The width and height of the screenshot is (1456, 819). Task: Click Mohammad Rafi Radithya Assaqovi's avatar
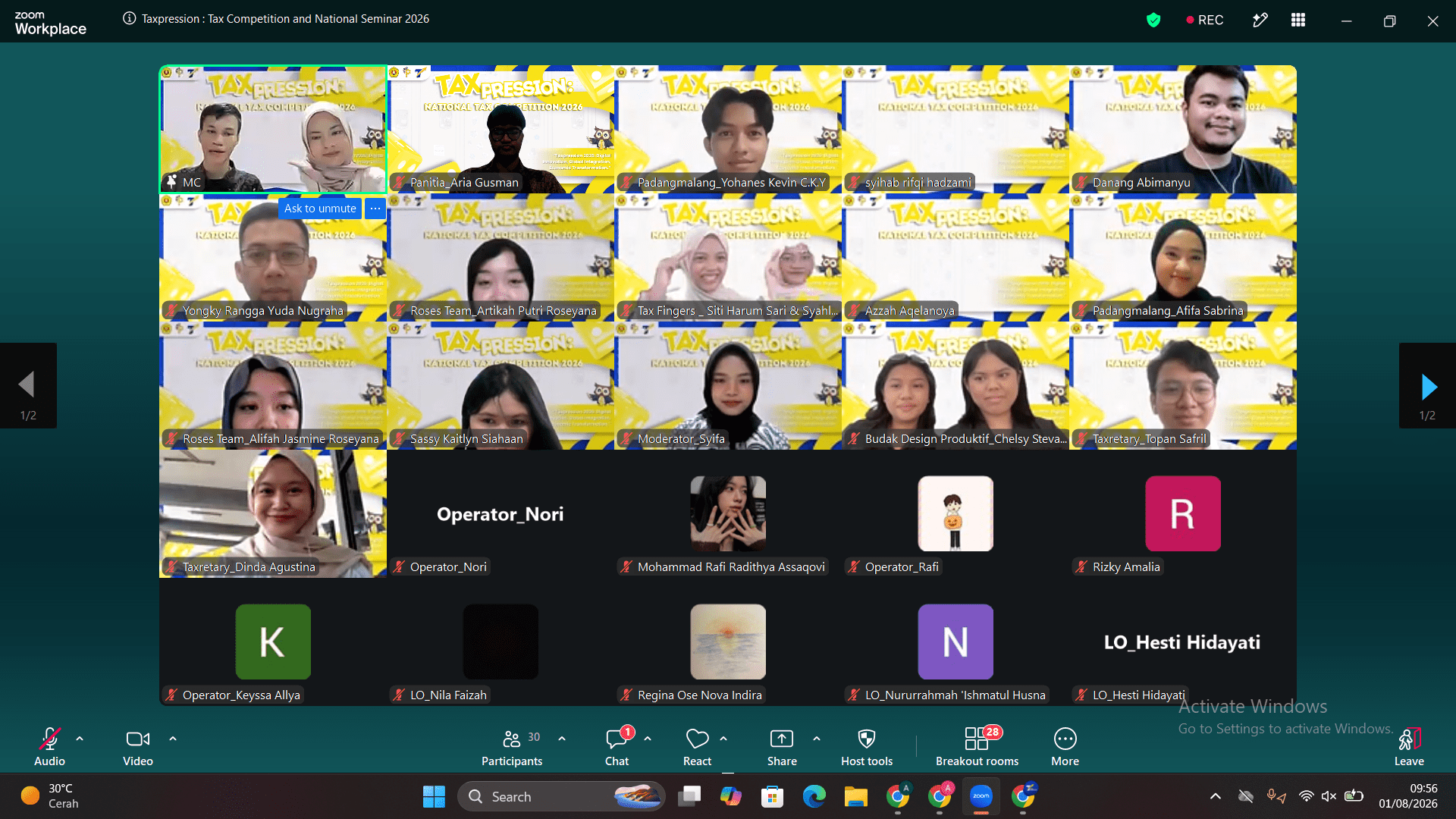pos(728,513)
